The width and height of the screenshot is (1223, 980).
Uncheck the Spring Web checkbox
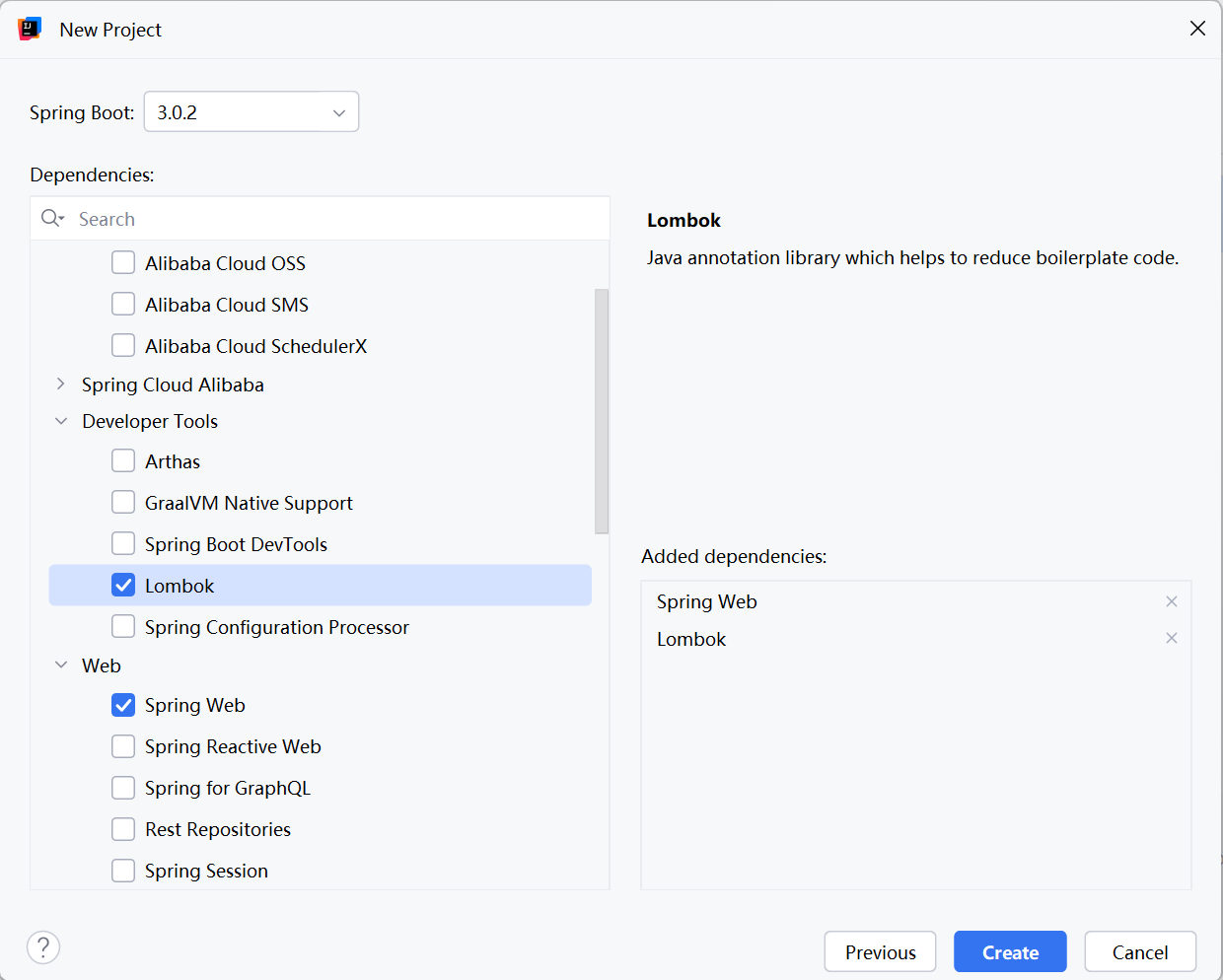point(123,705)
